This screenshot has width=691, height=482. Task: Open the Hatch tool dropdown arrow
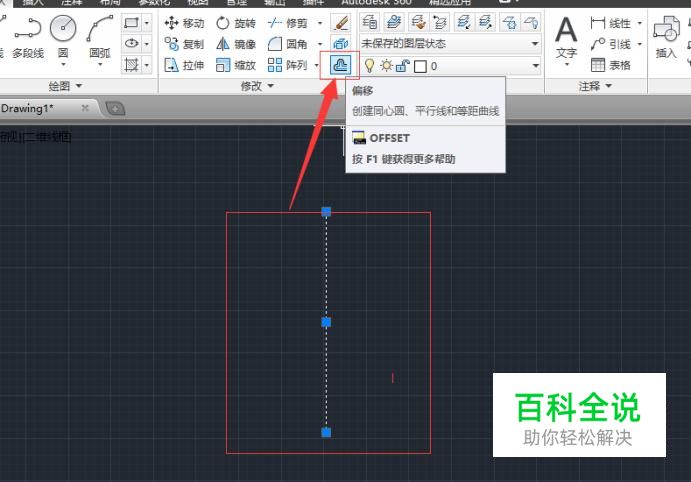tap(147, 65)
